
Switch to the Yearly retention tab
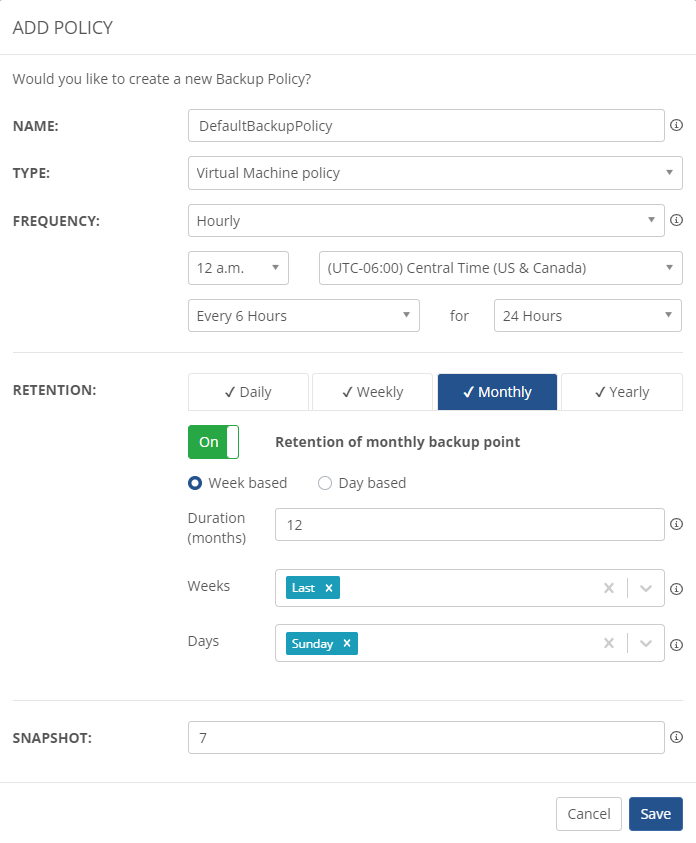coord(622,392)
